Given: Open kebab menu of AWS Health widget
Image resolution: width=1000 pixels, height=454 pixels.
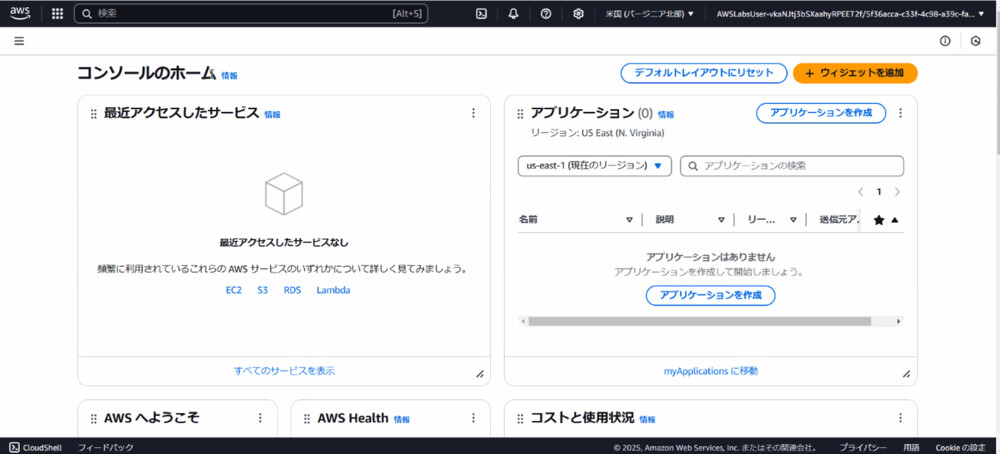Looking at the screenshot, I should [x=473, y=418].
